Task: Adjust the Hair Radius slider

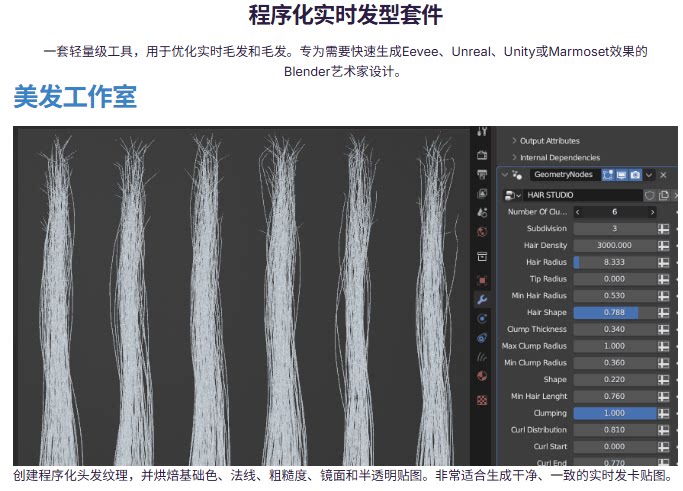Action: [x=615, y=262]
